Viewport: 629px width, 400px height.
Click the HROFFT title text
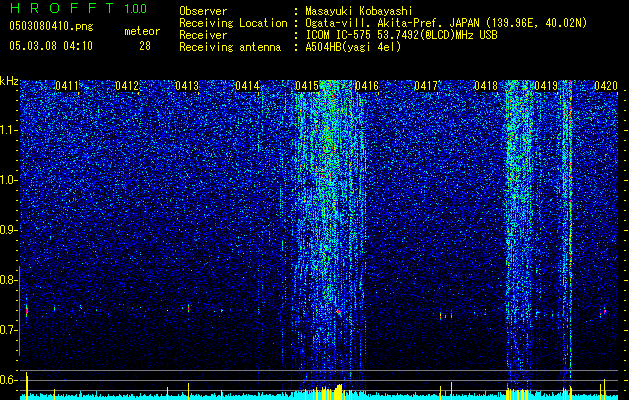62,8
